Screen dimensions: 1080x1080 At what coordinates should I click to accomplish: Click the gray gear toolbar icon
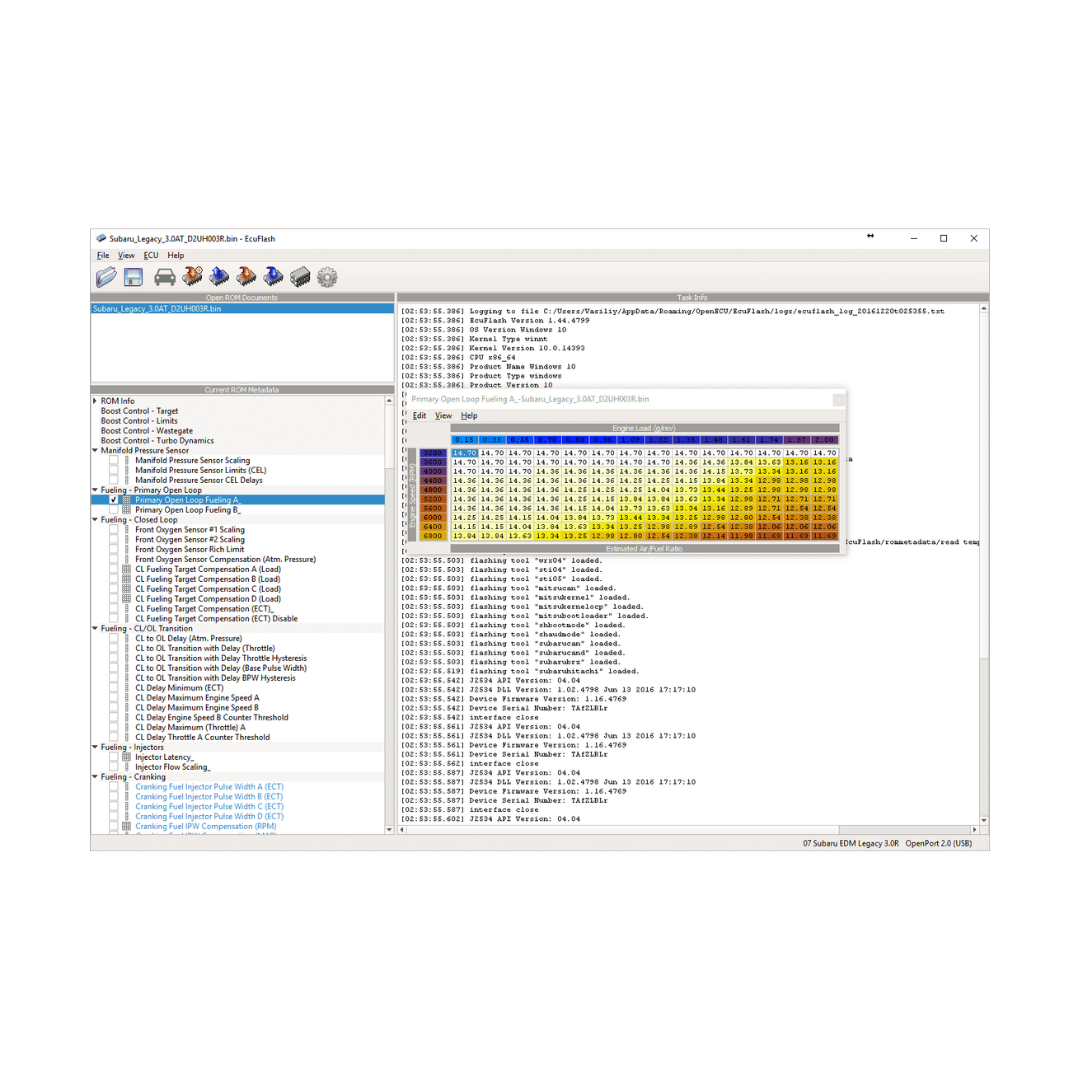click(x=327, y=277)
